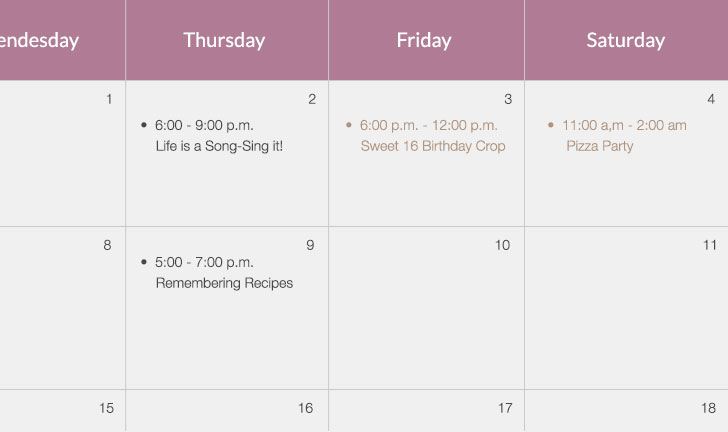Click the Wednesday column header

[39, 40]
